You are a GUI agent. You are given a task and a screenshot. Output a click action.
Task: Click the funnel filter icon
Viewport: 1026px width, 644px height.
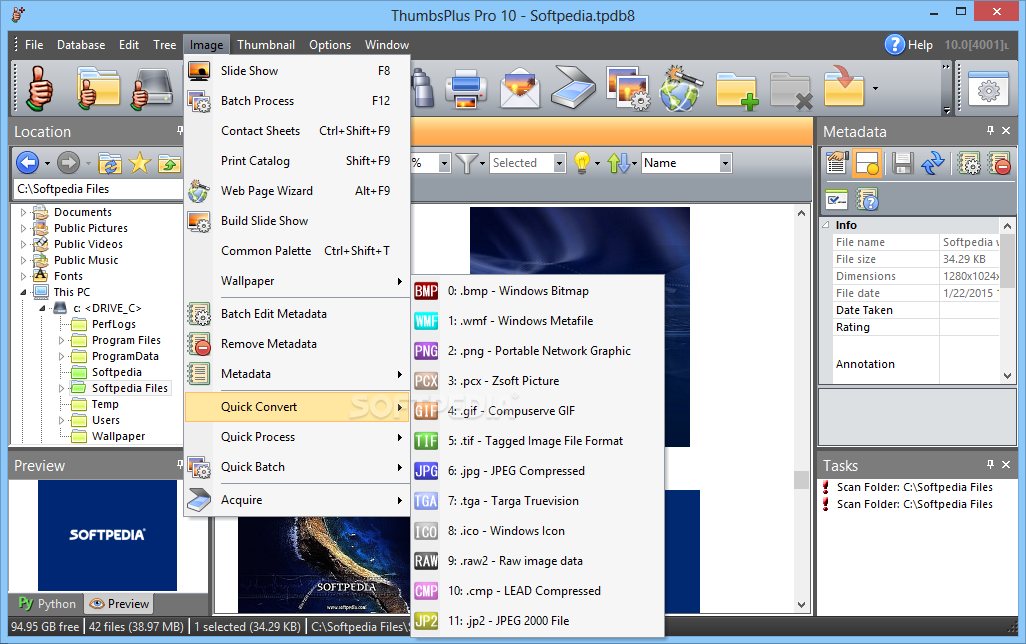pos(465,163)
